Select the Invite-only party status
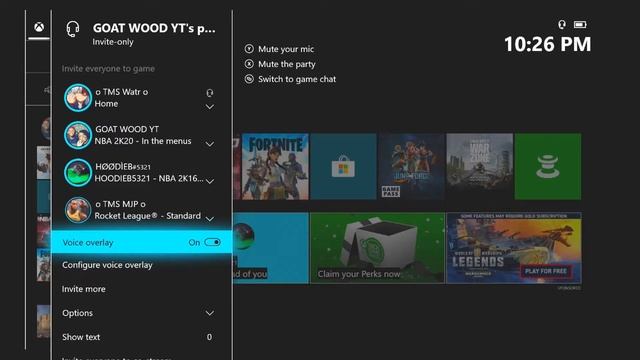 113,42
